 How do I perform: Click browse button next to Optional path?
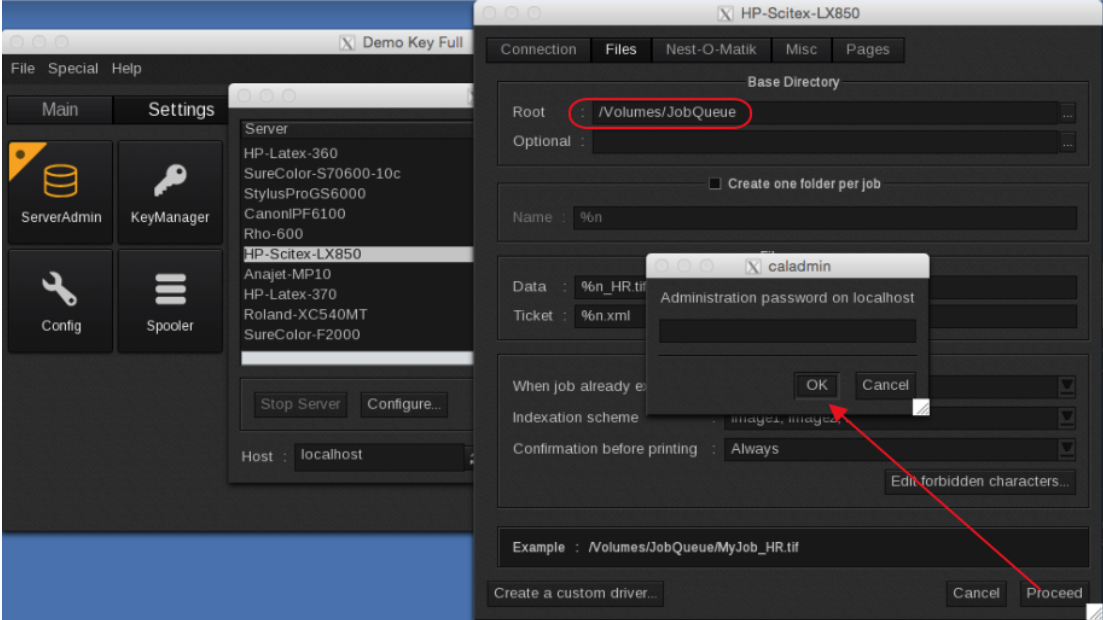[x=1068, y=142]
